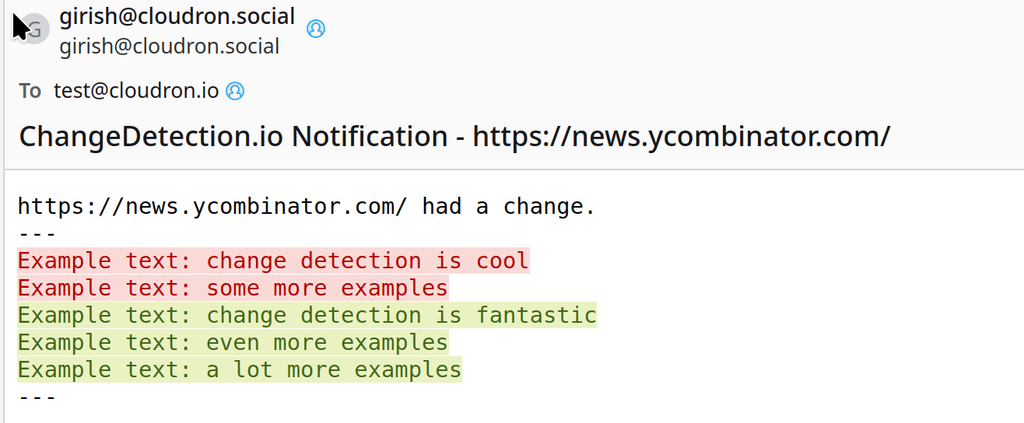Open the news.ycombinator.com link in the message body

212,207
